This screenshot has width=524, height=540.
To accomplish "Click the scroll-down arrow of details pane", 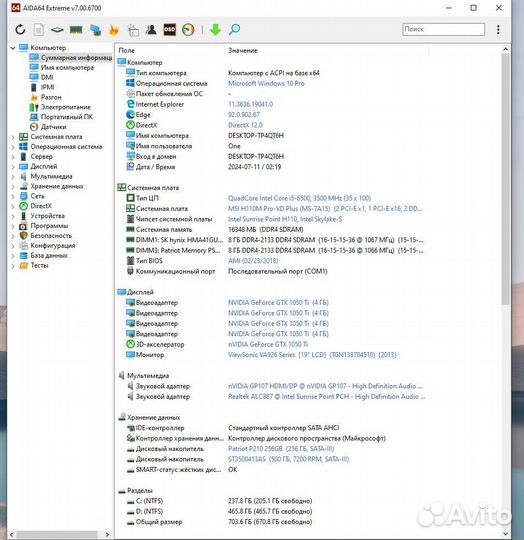I will [505, 534].
